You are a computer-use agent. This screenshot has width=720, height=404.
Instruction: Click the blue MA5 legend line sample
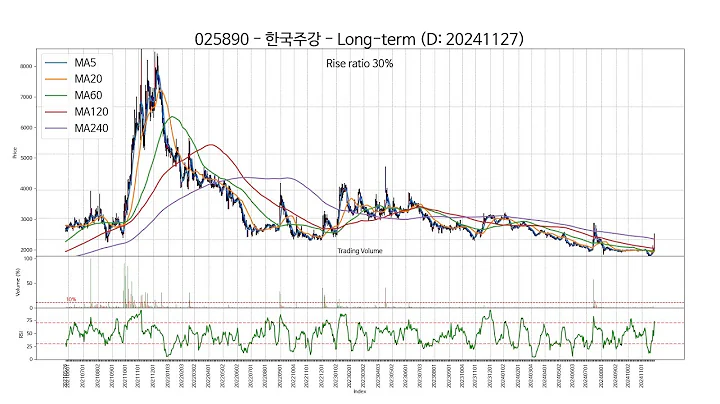[x=56, y=63]
